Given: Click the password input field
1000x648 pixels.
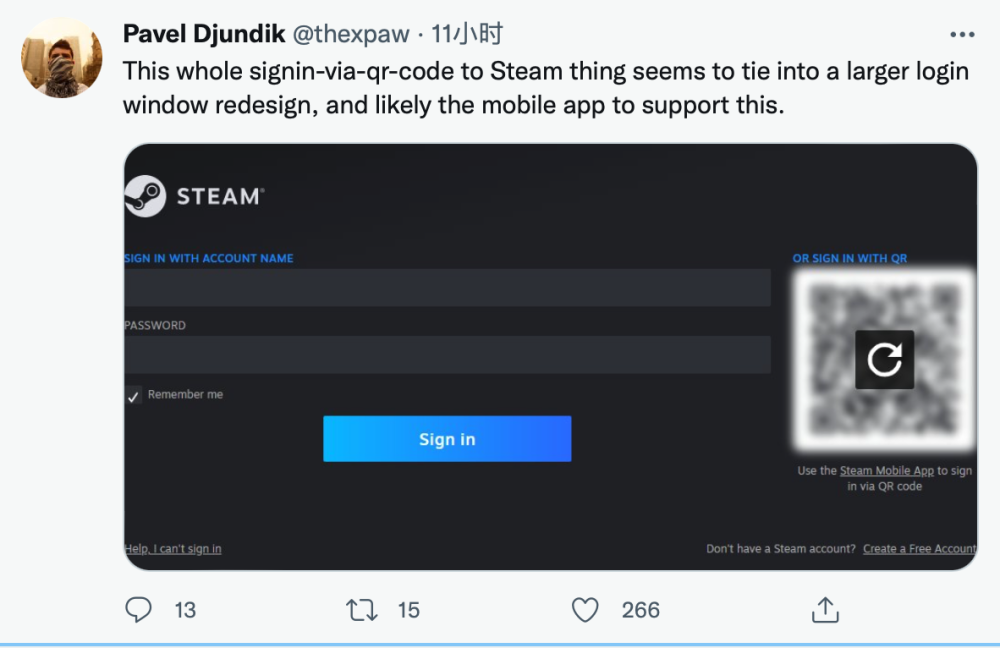Looking at the screenshot, I should point(446,354).
